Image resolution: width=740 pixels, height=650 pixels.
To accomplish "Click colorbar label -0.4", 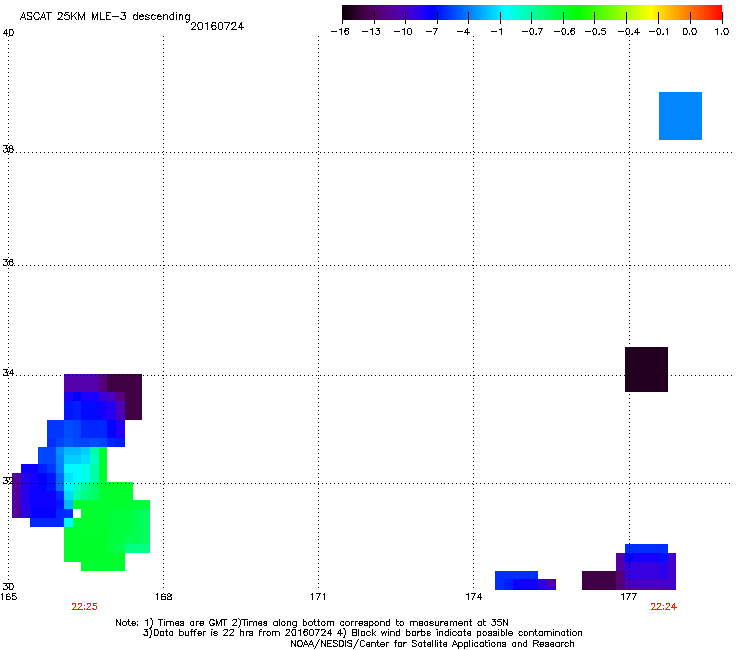I will tap(629, 32).
